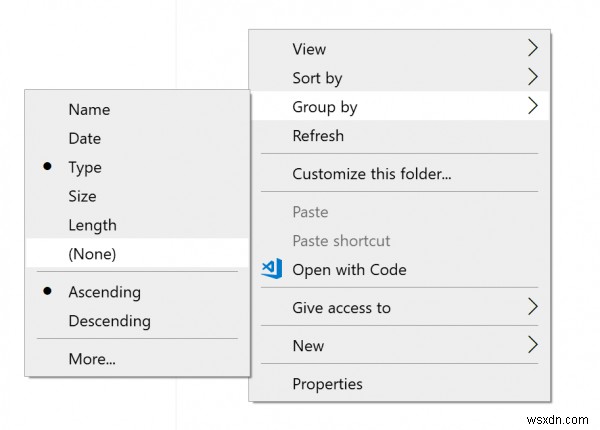Expand the View submenu arrow
The width and height of the screenshot is (600, 430).
tap(533, 48)
